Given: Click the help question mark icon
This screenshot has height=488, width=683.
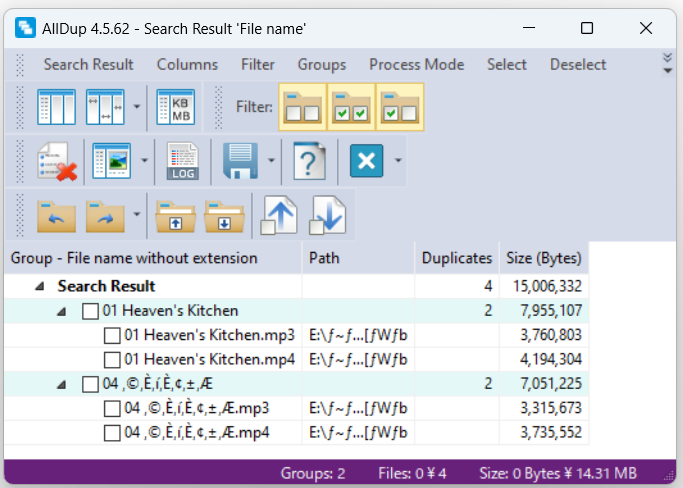Looking at the screenshot, I should pos(309,161).
